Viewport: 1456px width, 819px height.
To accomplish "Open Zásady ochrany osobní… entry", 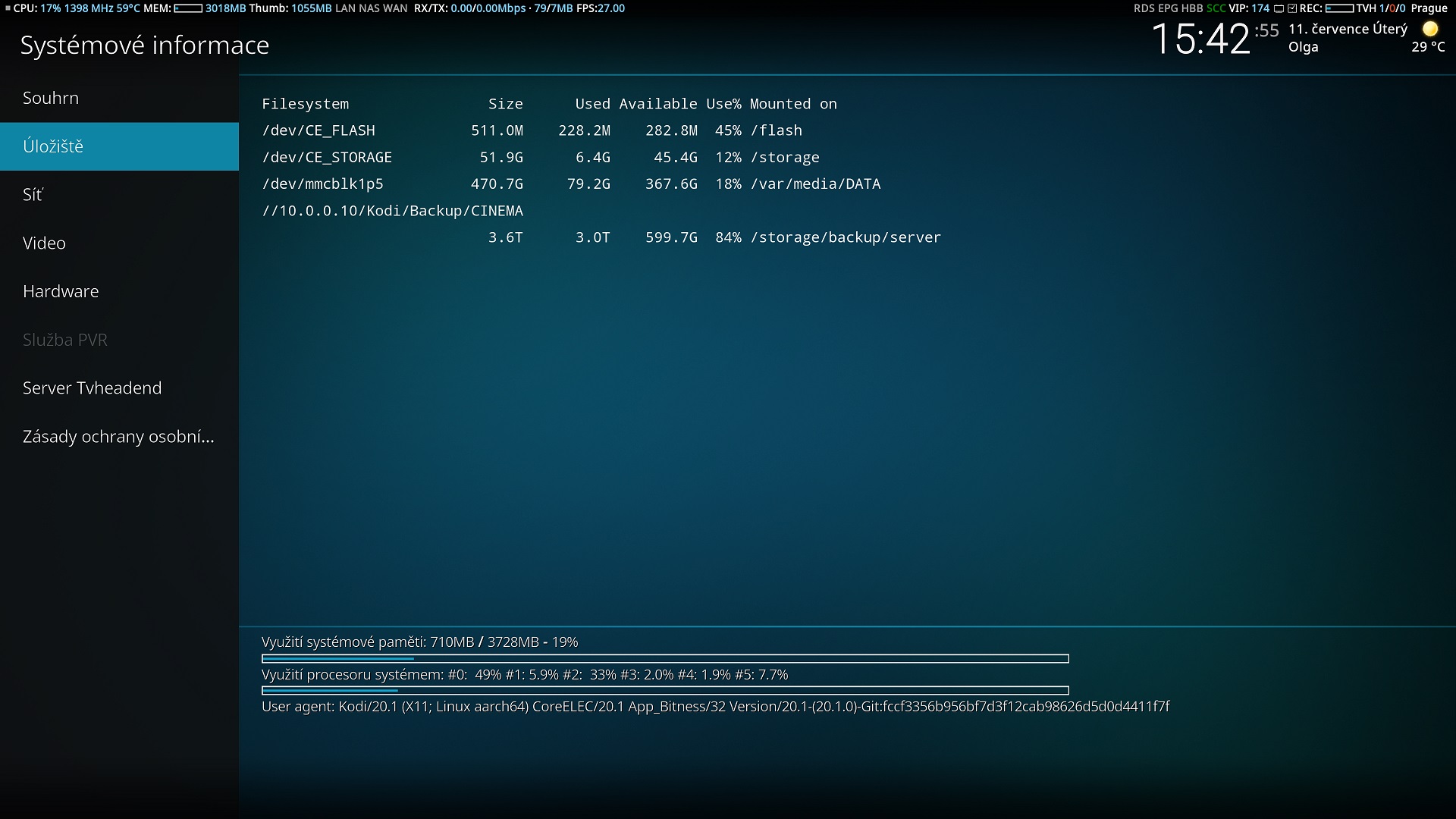I will pyautogui.click(x=119, y=437).
